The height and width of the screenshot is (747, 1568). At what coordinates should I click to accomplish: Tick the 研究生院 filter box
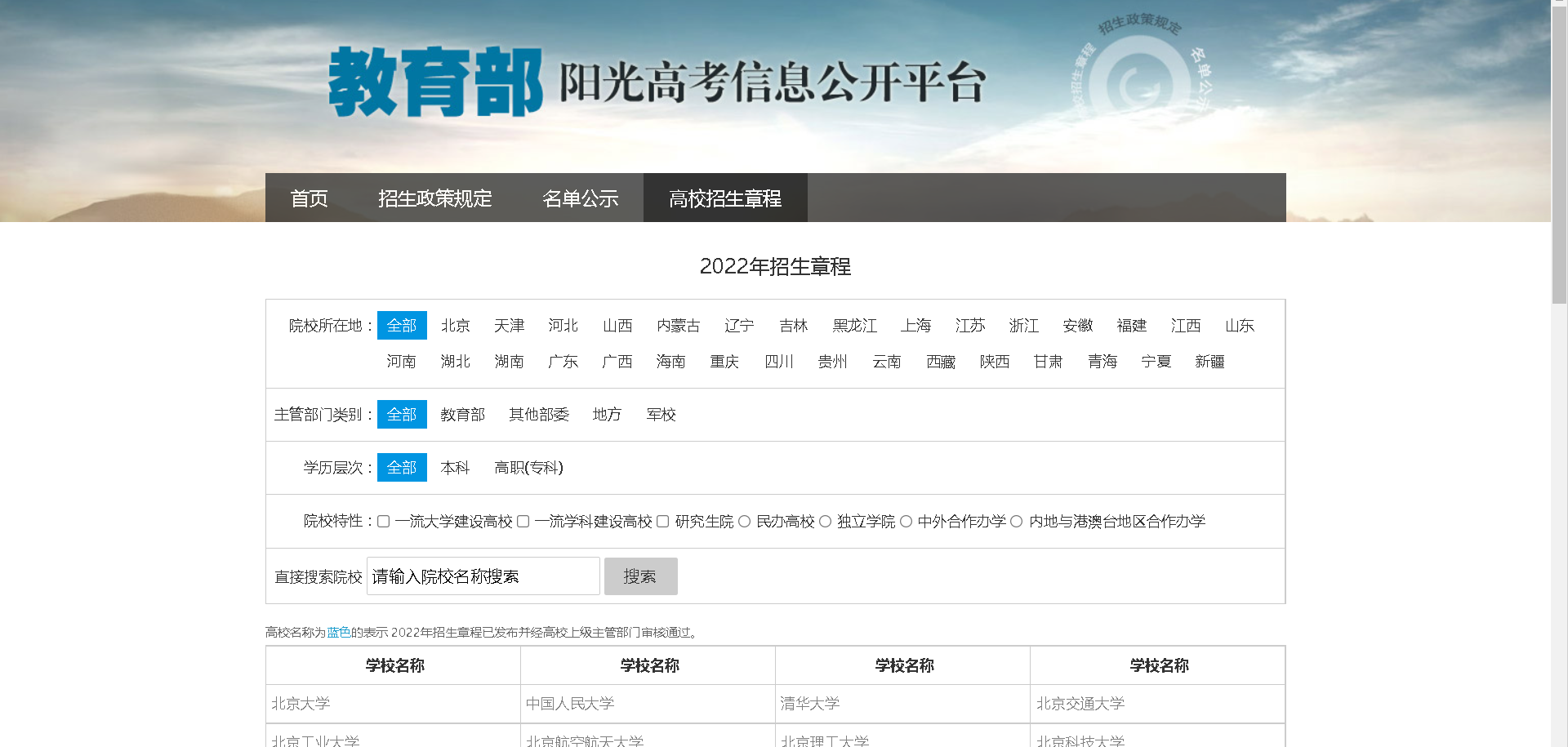pos(661,521)
